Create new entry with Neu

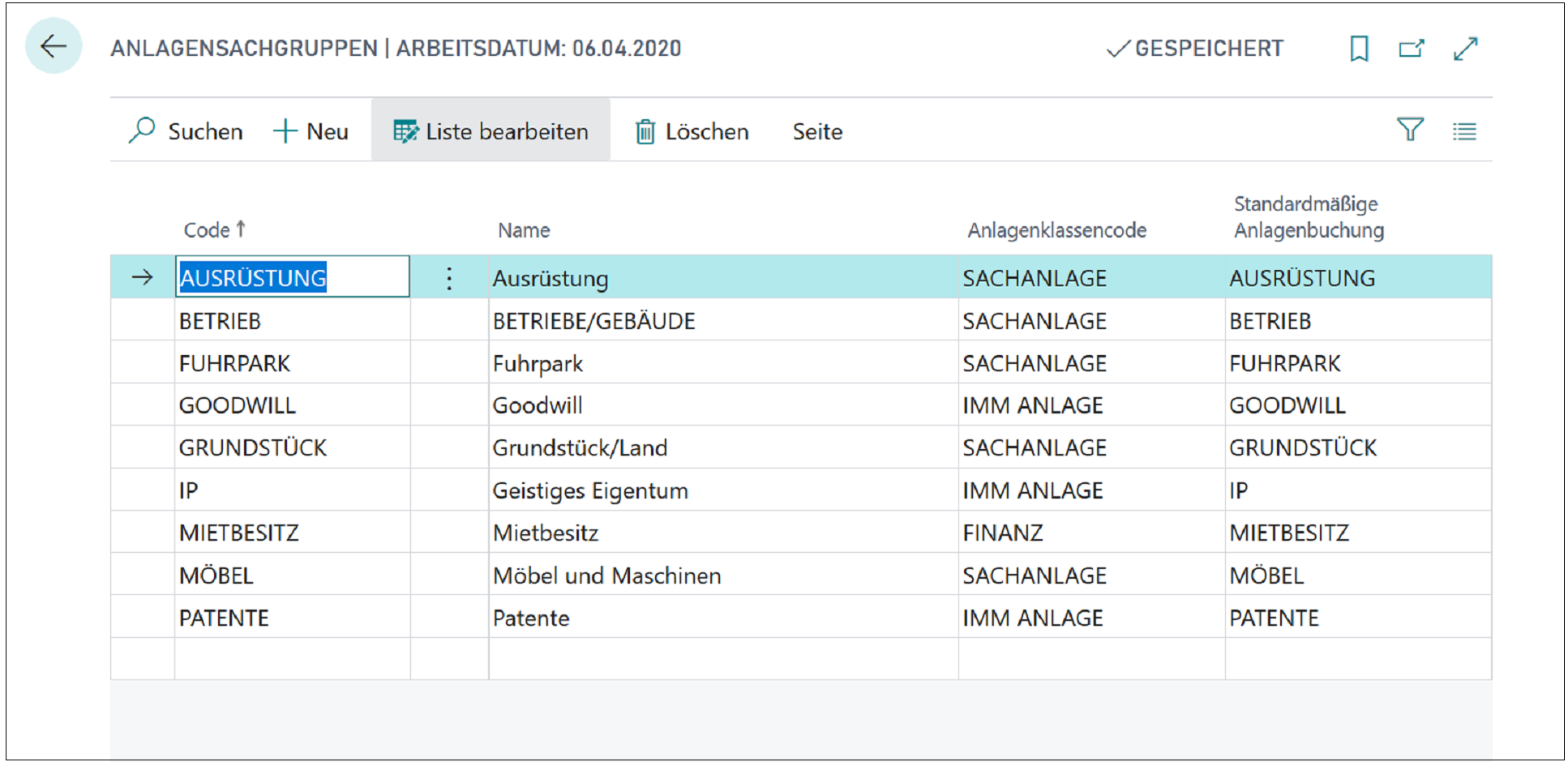[311, 131]
